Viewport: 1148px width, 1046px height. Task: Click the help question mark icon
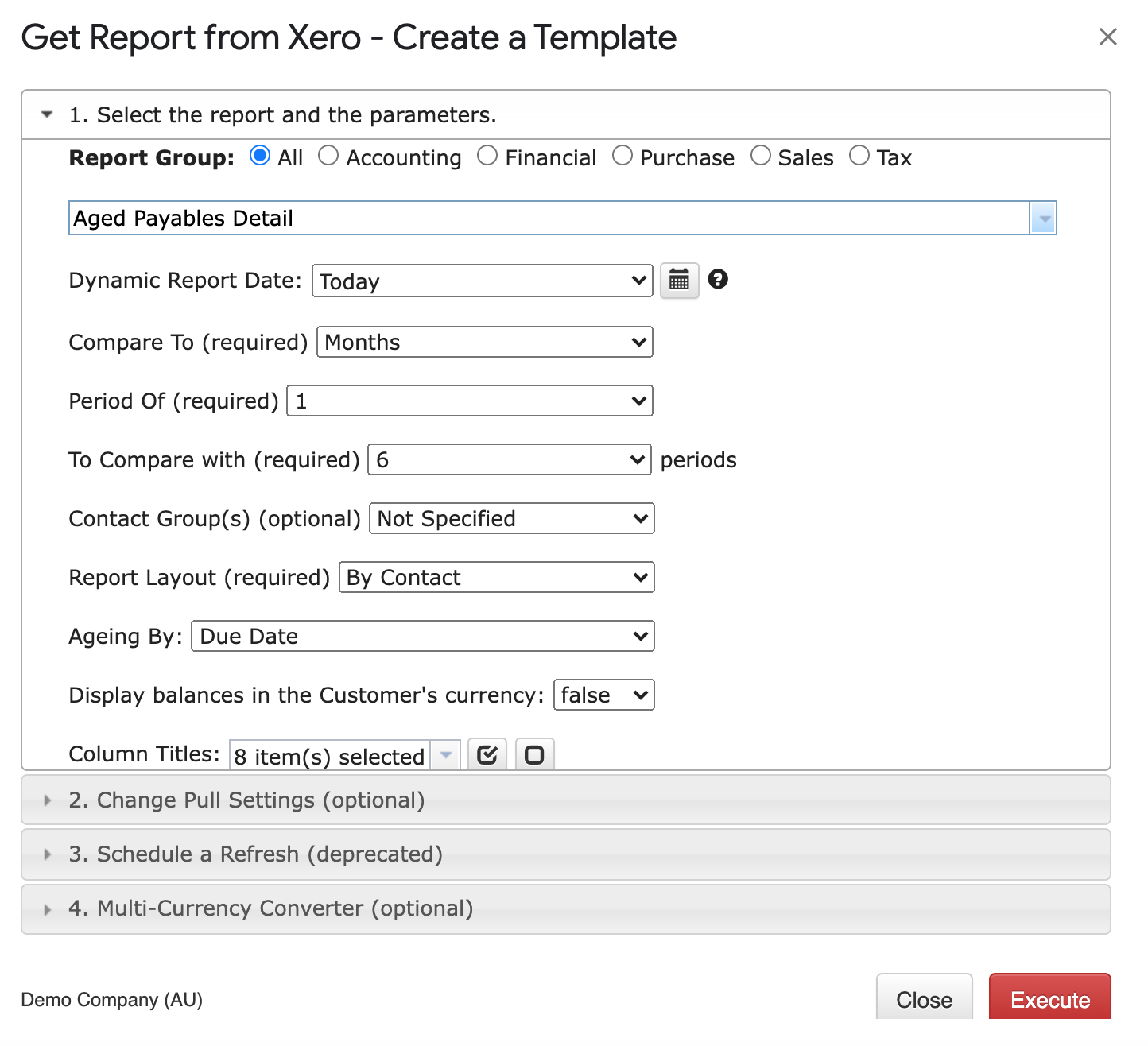[718, 279]
